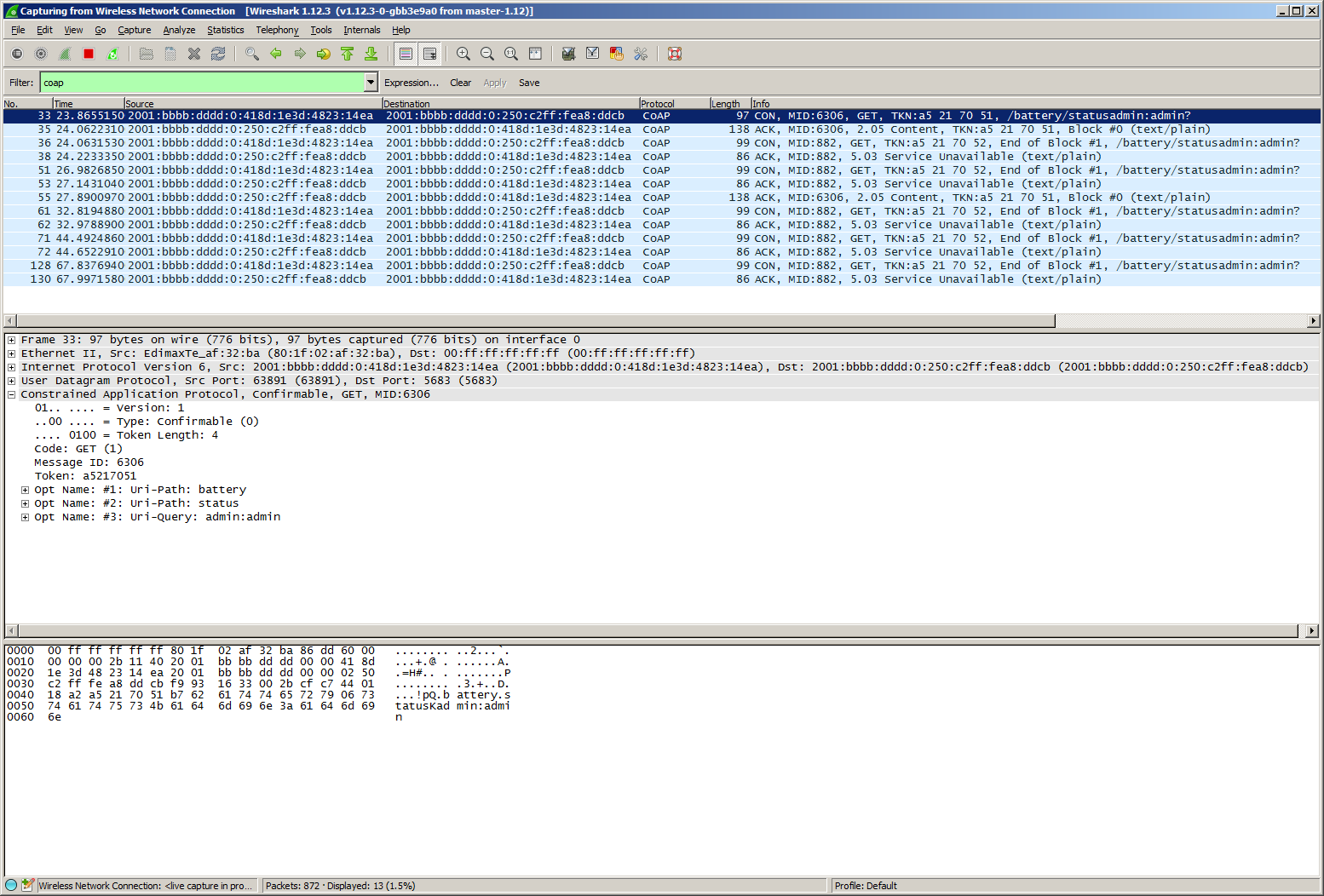This screenshot has width=1324, height=896.
Task: Collapse Constrained Application Protocol node
Action: pos(12,394)
